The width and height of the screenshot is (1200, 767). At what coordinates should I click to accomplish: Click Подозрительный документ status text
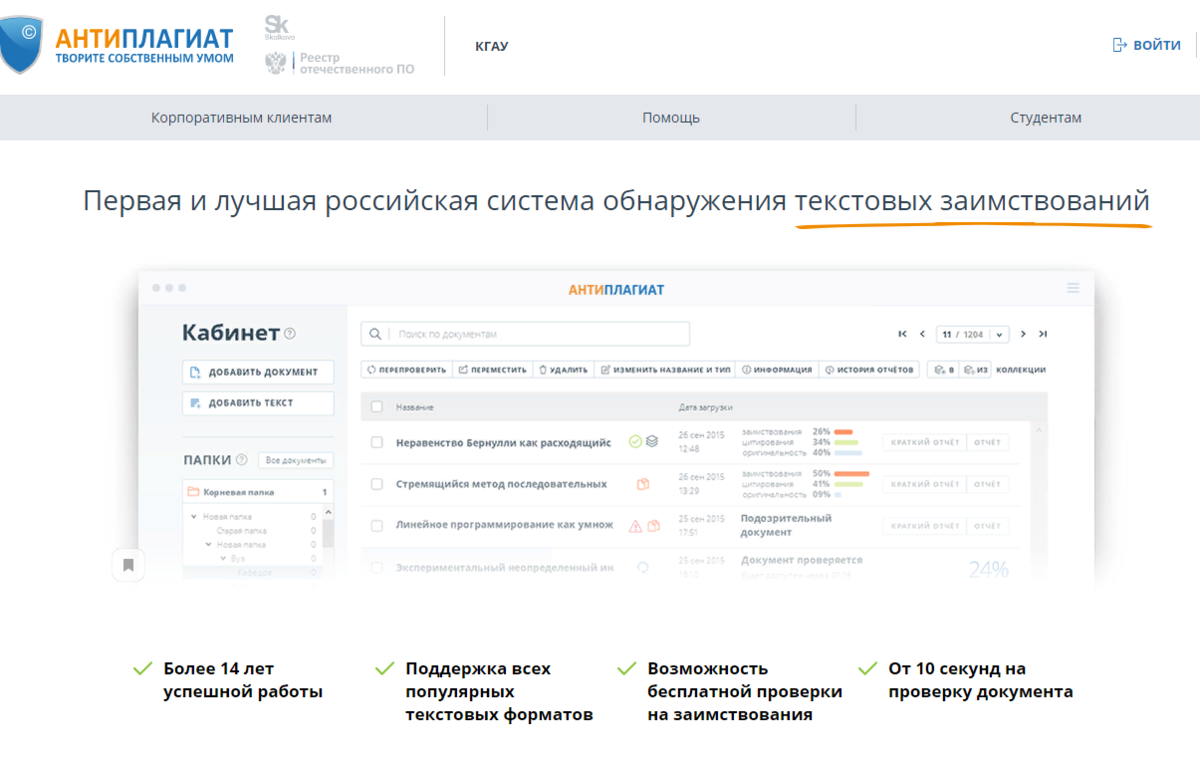786,525
